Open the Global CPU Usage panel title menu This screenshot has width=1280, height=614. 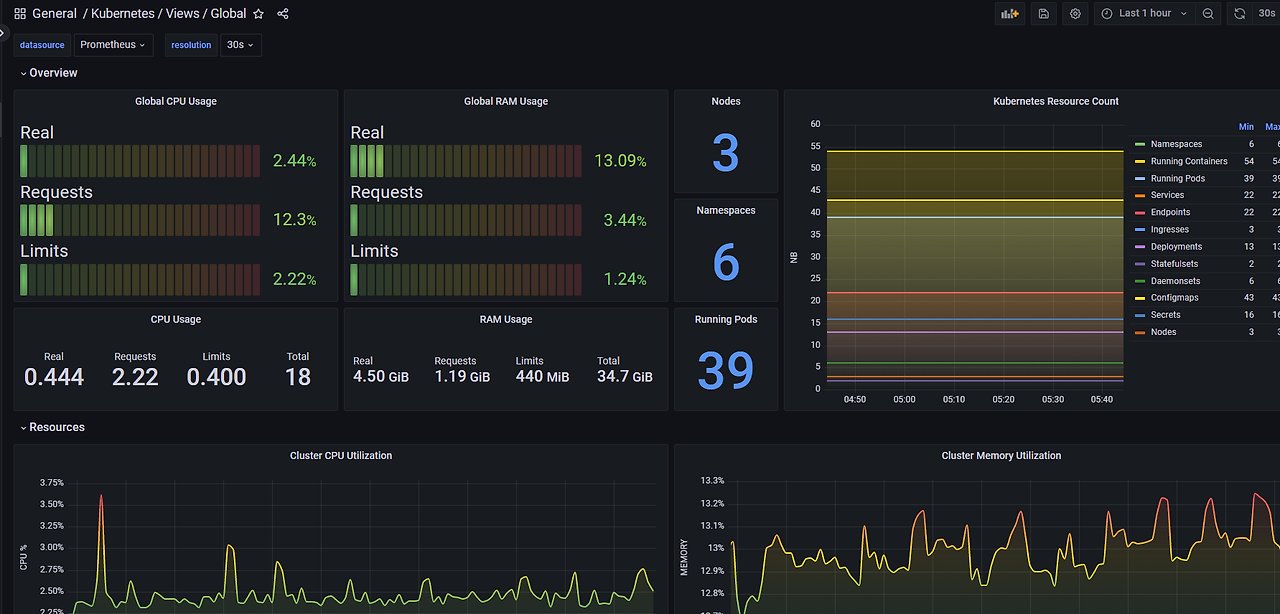pyautogui.click(x=175, y=101)
